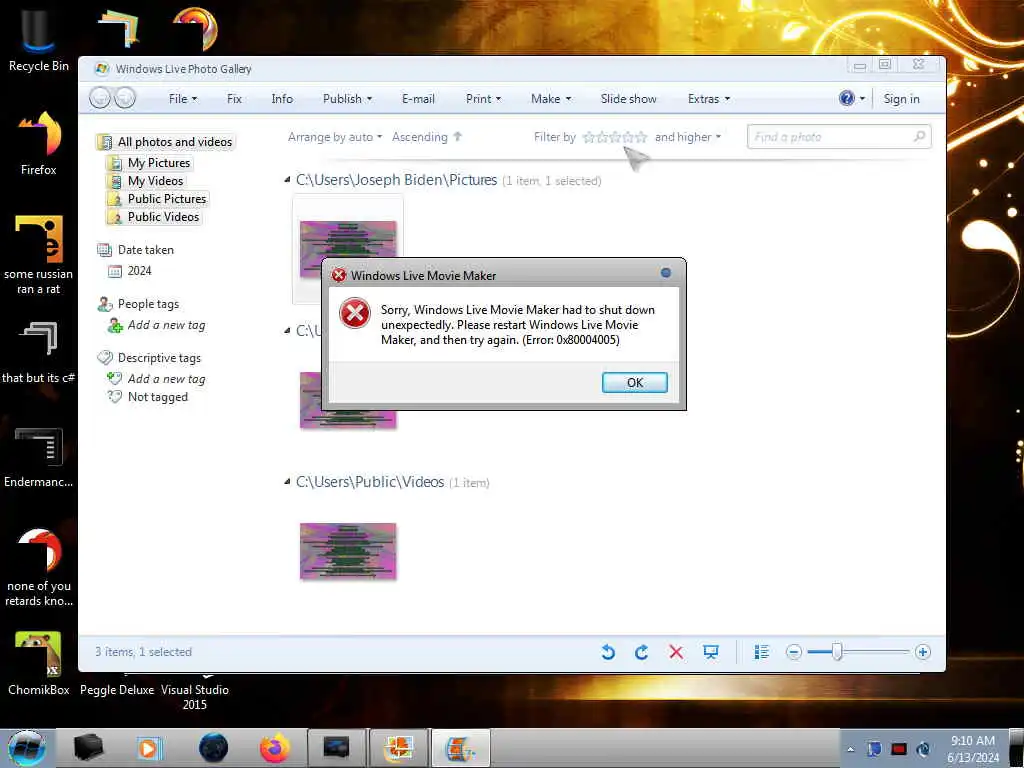The width and height of the screenshot is (1024, 768).
Task: Click the zoom in plus icon
Action: point(922,652)
